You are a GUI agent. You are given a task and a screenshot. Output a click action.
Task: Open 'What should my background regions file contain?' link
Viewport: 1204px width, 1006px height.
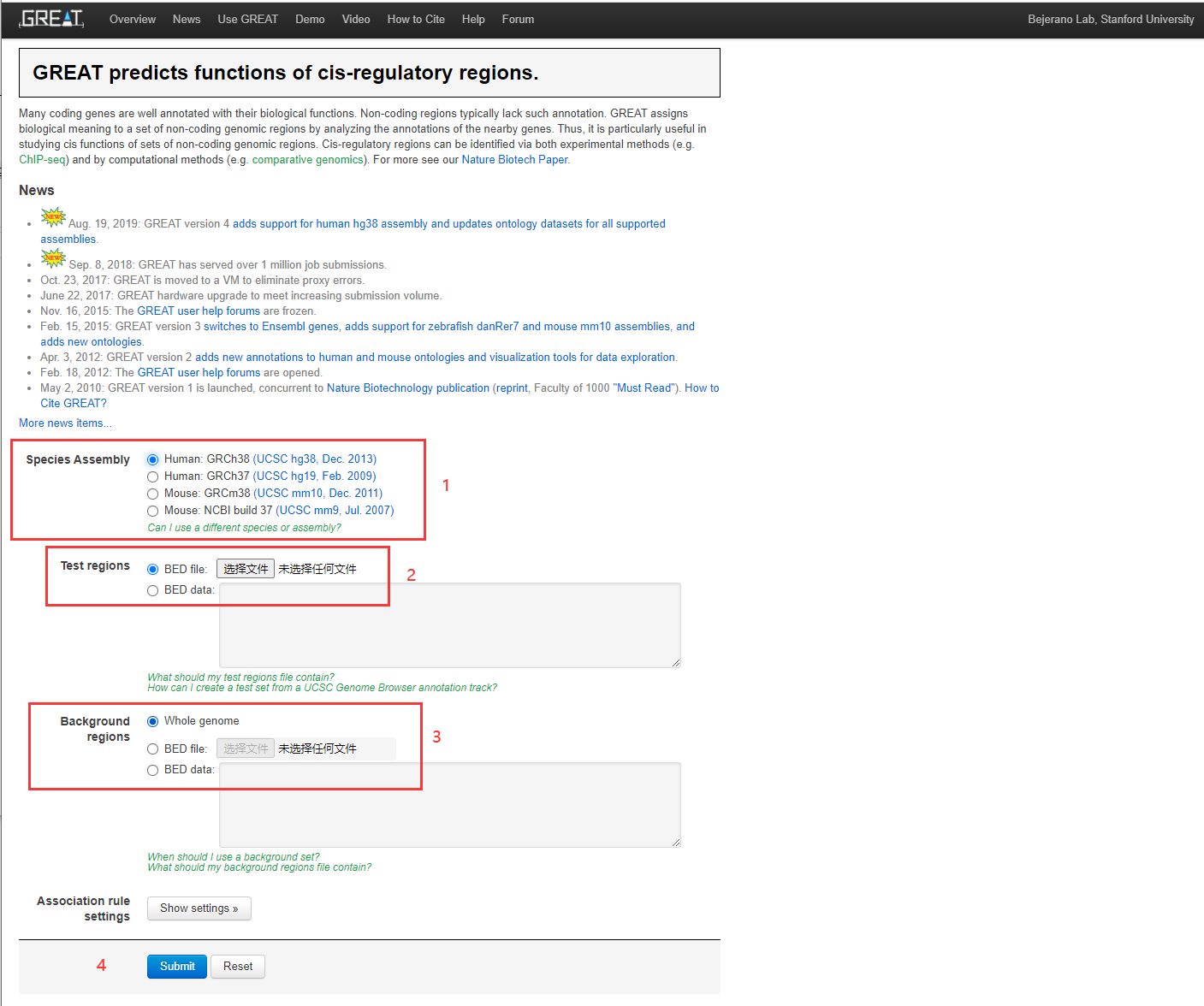[259, 867]
